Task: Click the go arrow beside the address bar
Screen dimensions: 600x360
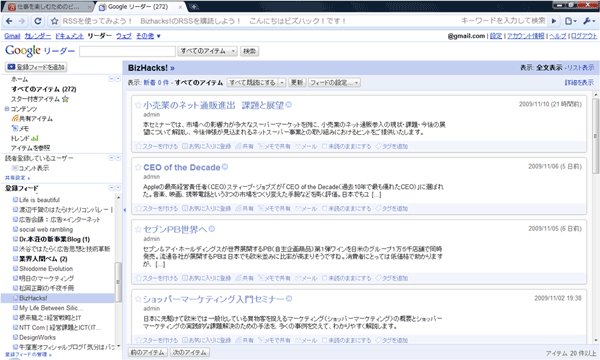Action: 553,21
